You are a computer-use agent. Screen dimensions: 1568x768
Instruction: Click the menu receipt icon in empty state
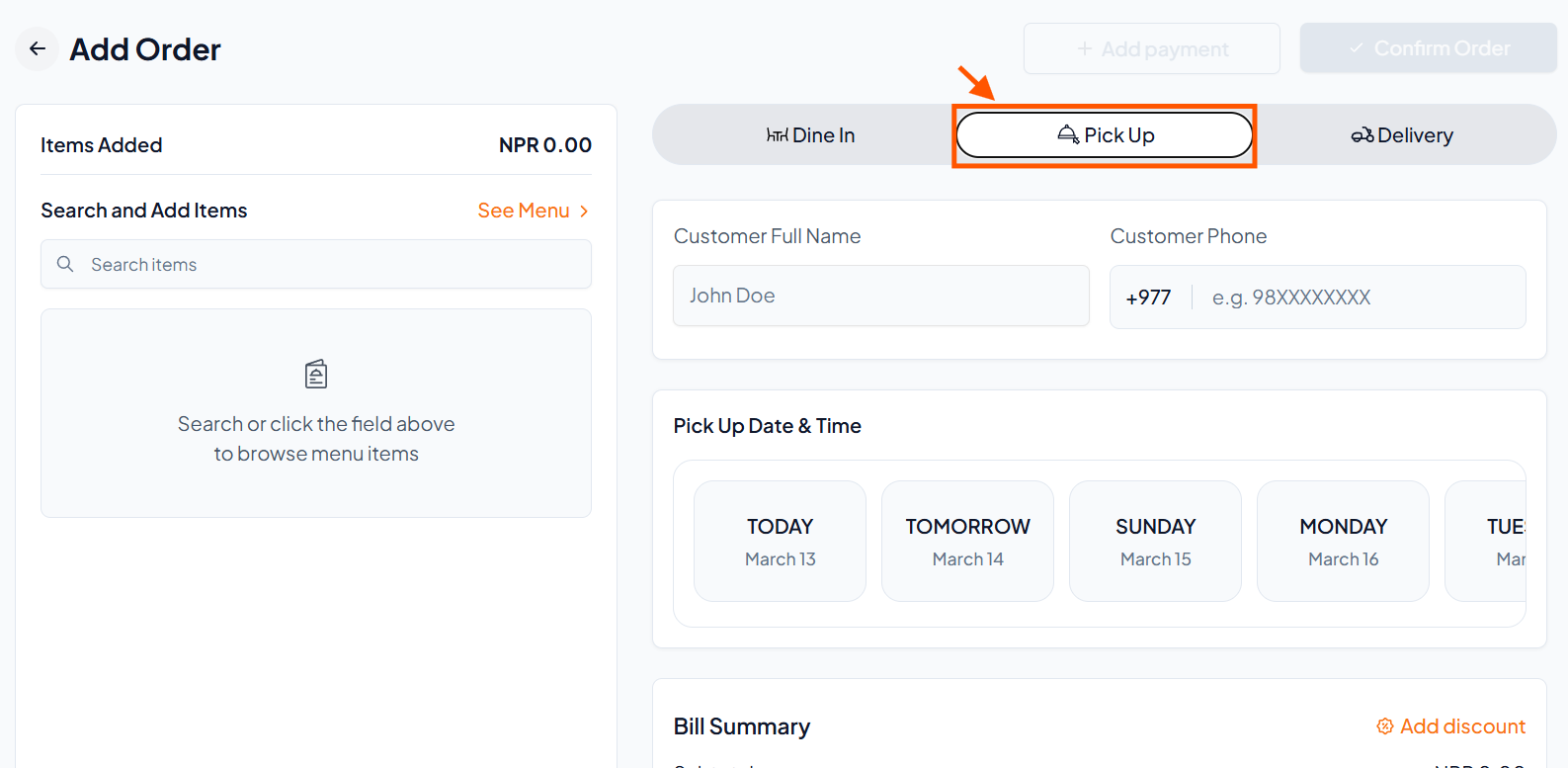click(316, 375)
